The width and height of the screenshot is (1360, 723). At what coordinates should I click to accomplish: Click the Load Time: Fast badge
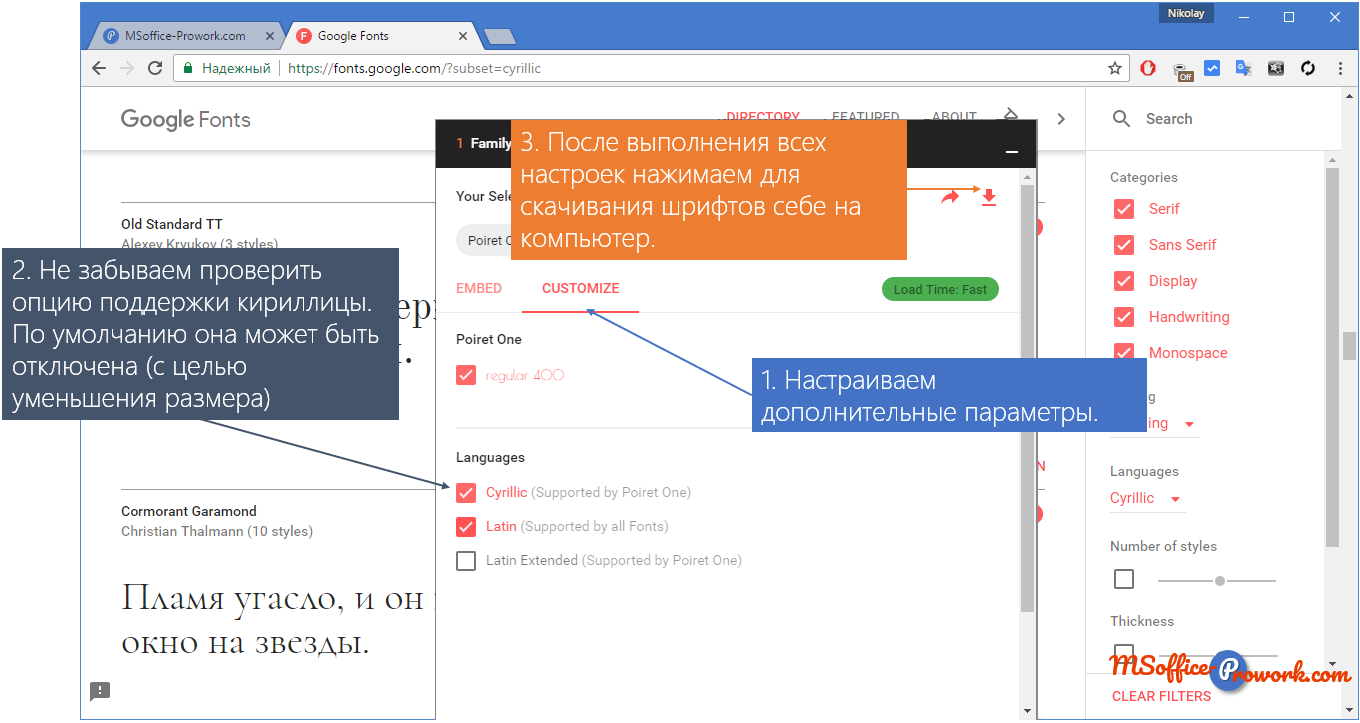[x=940, y=289]
